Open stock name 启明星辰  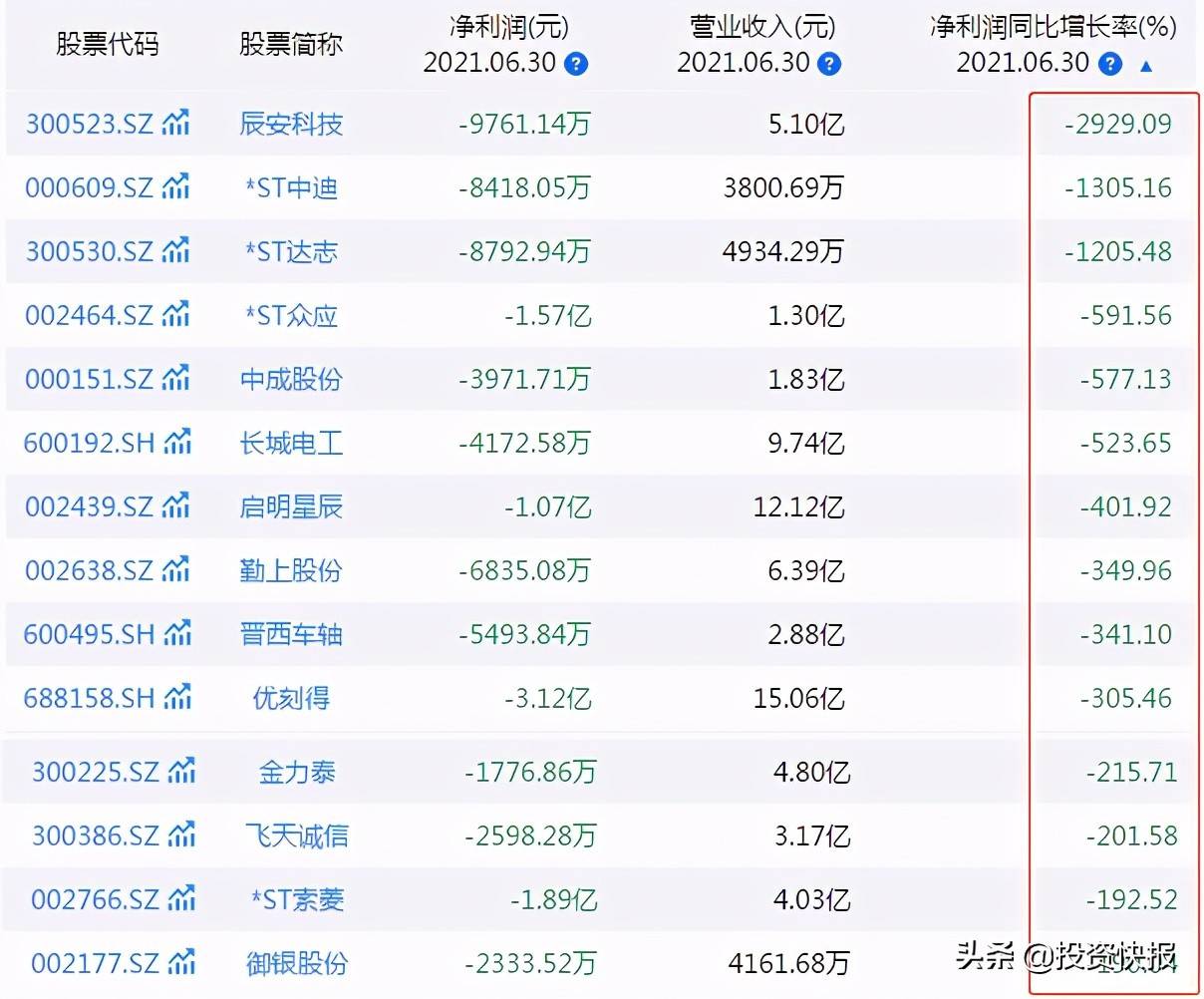pyautogui.click(x=291, y=506)
